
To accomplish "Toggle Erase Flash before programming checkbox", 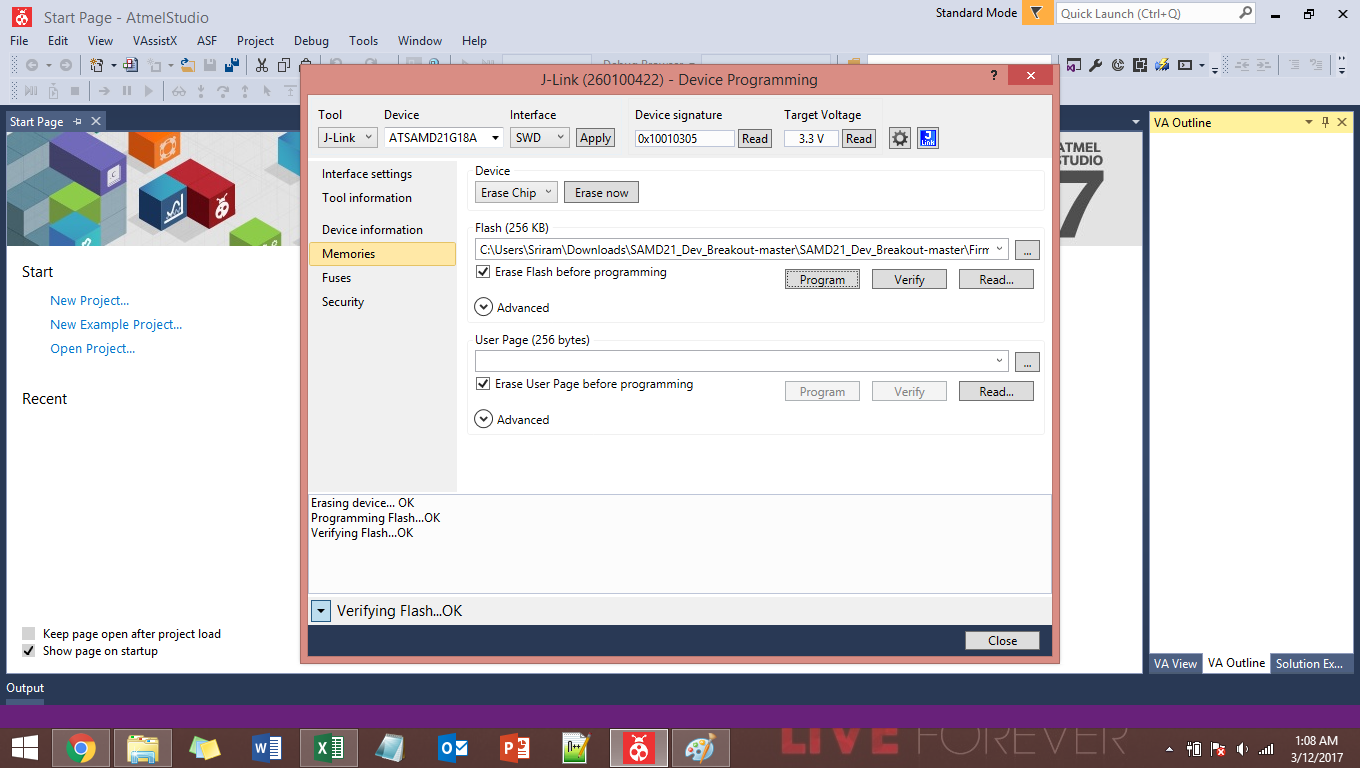I will coord(483,272).
